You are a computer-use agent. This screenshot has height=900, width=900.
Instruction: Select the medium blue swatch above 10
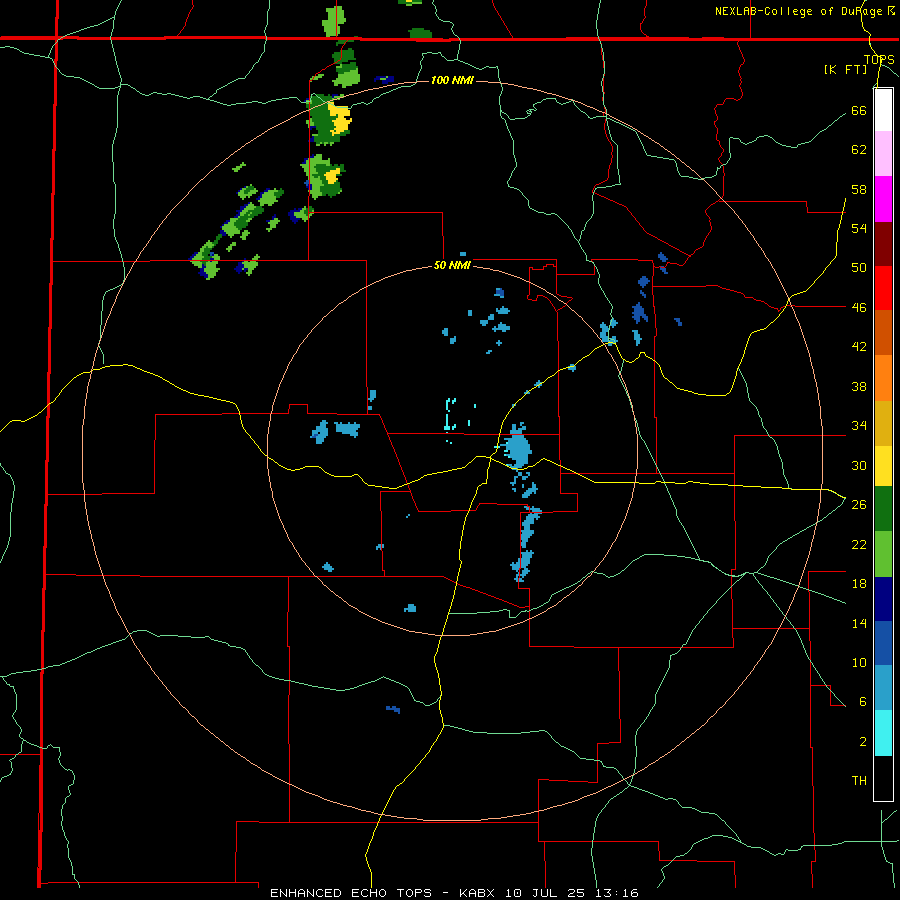[883, 643]
